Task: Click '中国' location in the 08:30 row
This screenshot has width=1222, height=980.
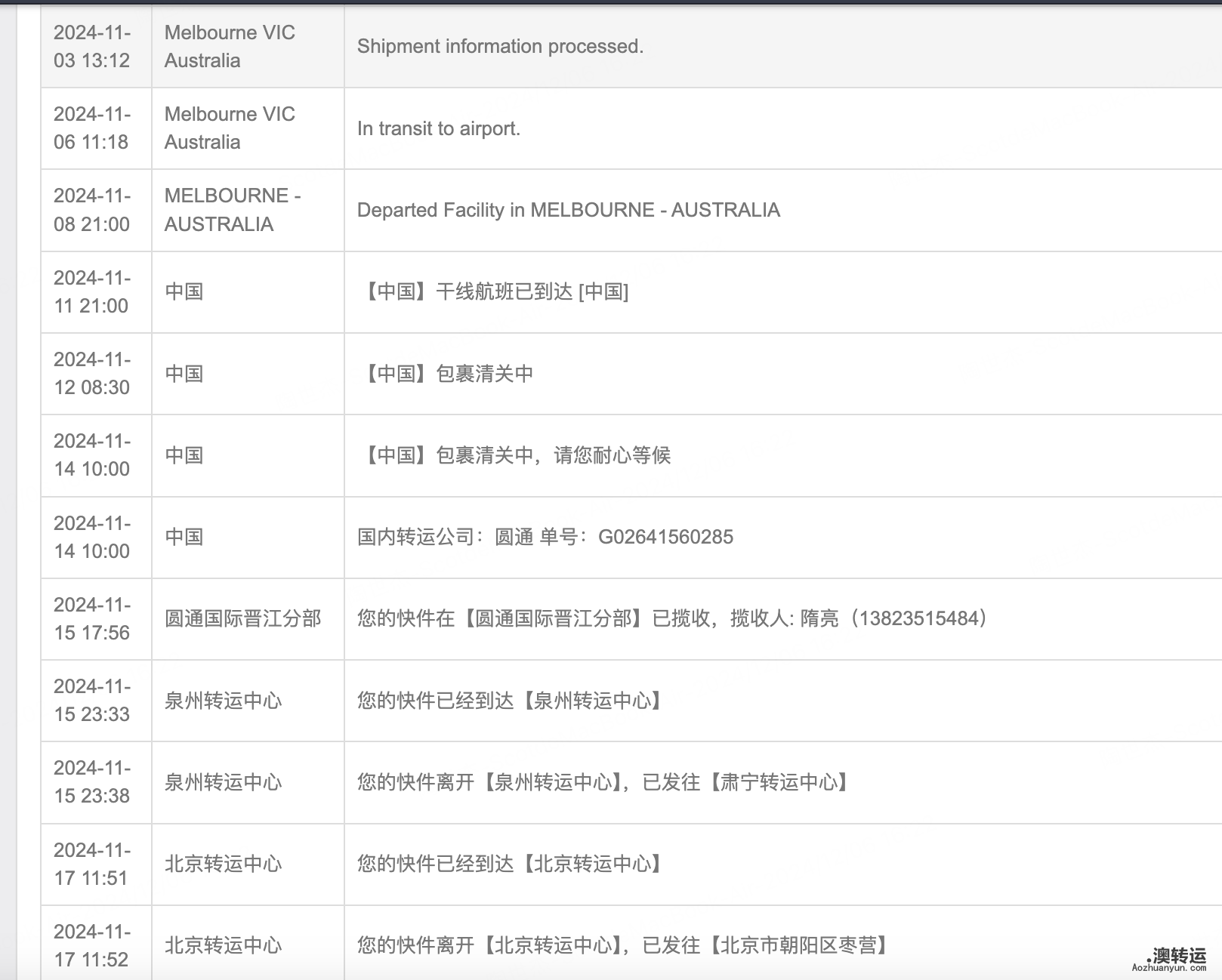Action: (184, 374)
